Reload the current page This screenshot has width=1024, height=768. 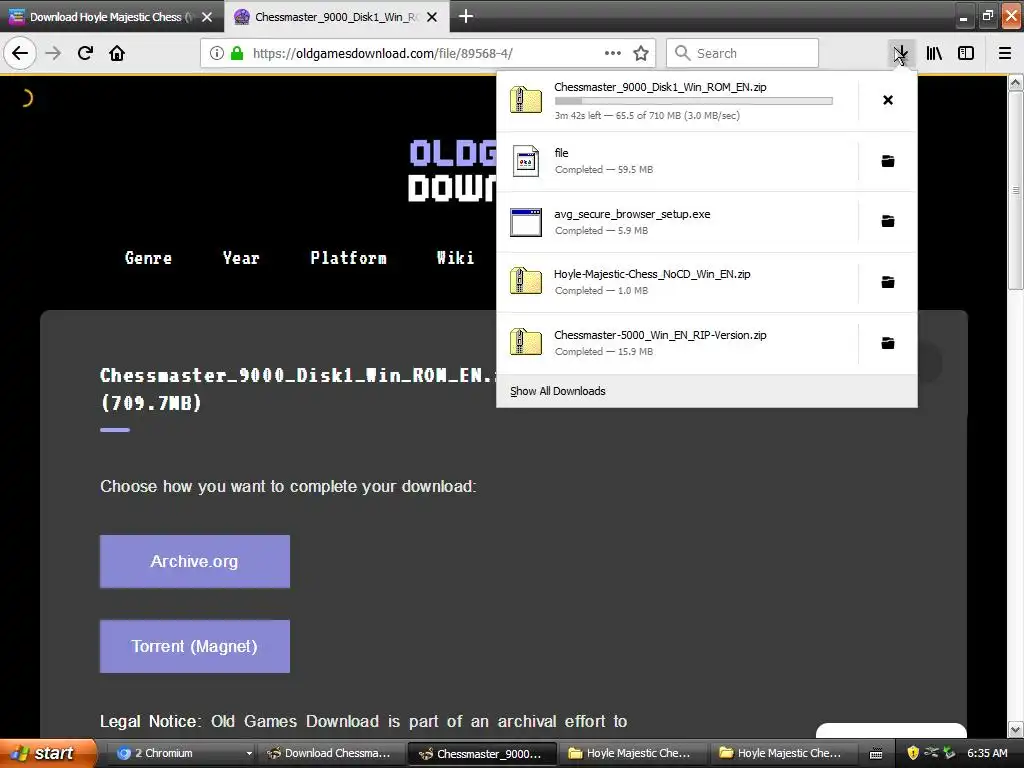tap(86, 53)
